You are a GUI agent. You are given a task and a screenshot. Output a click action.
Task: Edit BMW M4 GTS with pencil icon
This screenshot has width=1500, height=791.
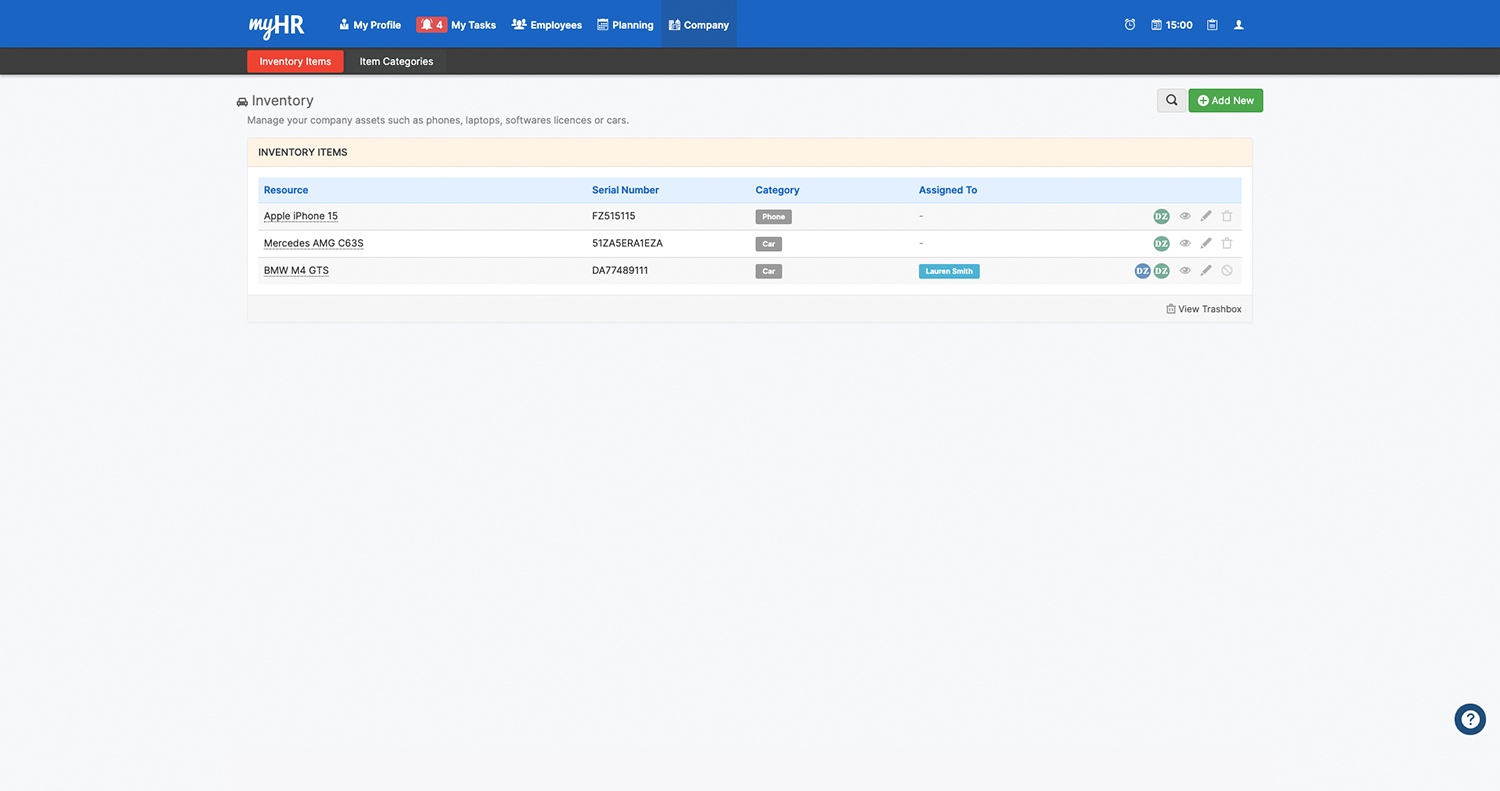pyautogui.click(x=1206, y=271)
